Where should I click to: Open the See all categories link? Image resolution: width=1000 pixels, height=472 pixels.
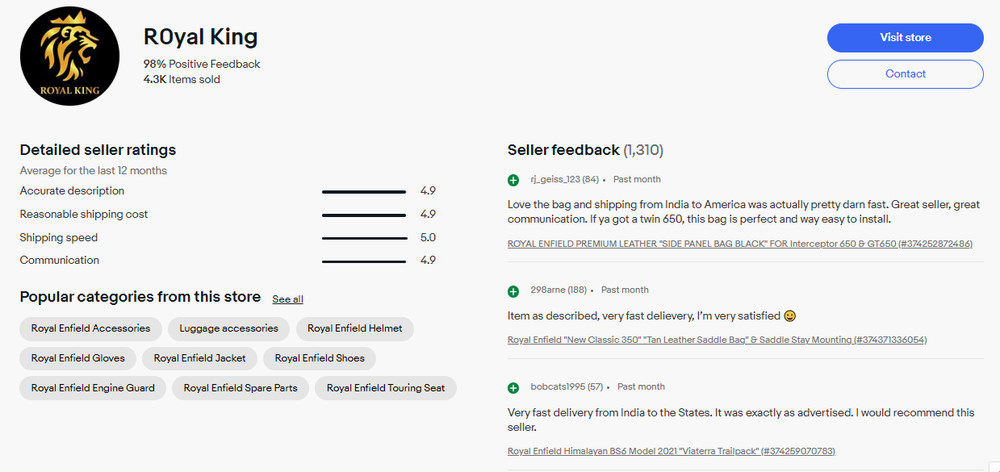tap(287, 299)
